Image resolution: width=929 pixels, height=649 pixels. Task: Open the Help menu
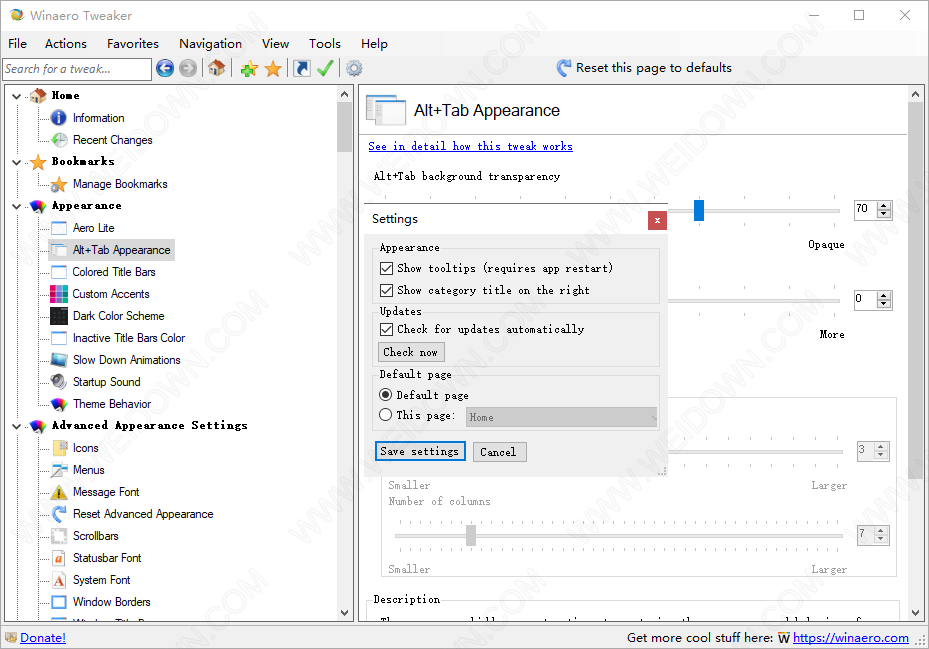pos(374,44)
